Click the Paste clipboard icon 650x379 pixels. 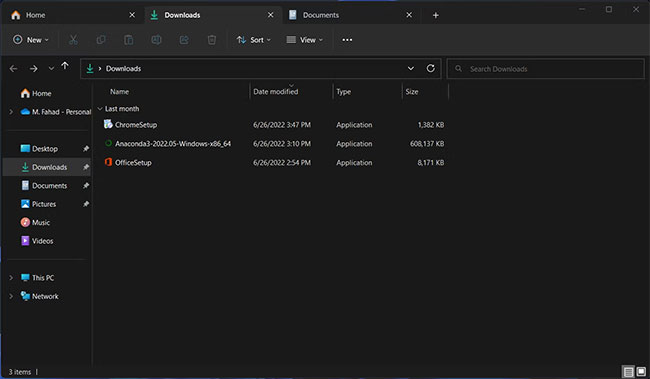coord(129,40)
